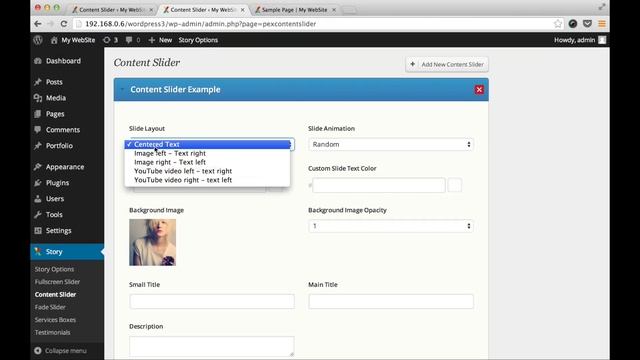Click Add New Content Slider button

[x=447, y=64]
